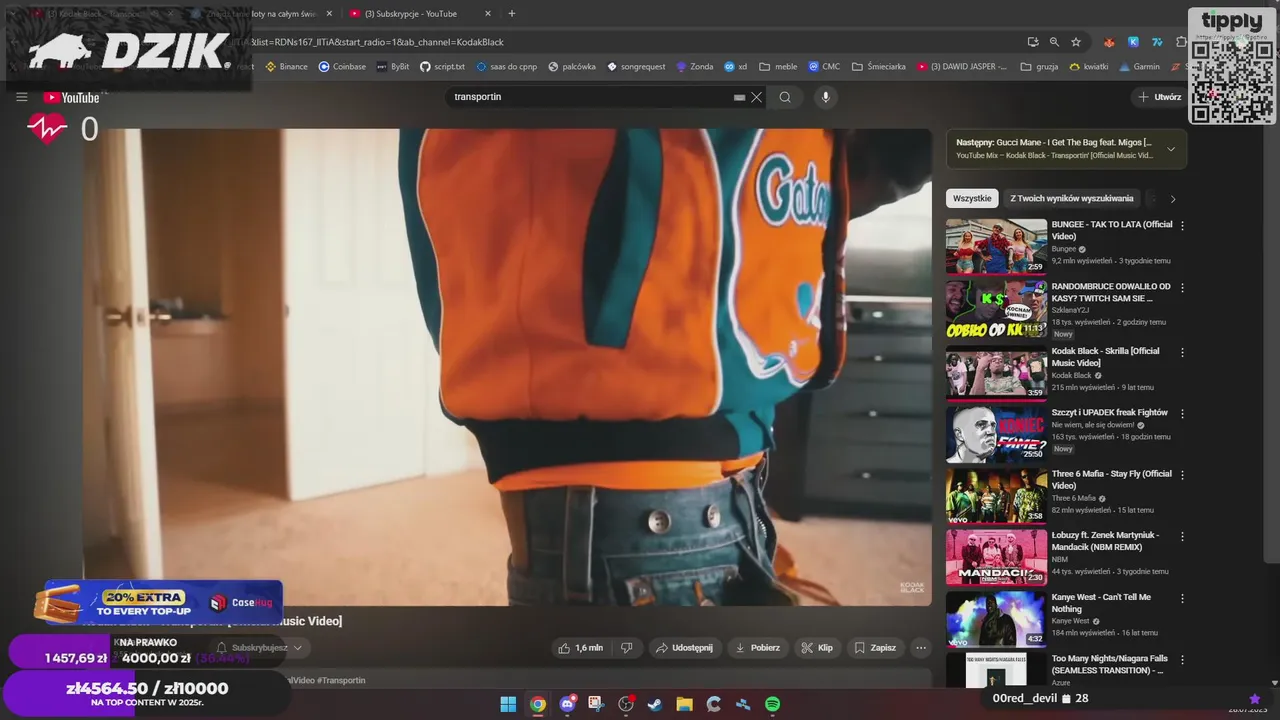The width and height of the screenshot is (1280, 720).
Task: Open the YouTube hamburger guide menu
Action: (x=21, y=97)
